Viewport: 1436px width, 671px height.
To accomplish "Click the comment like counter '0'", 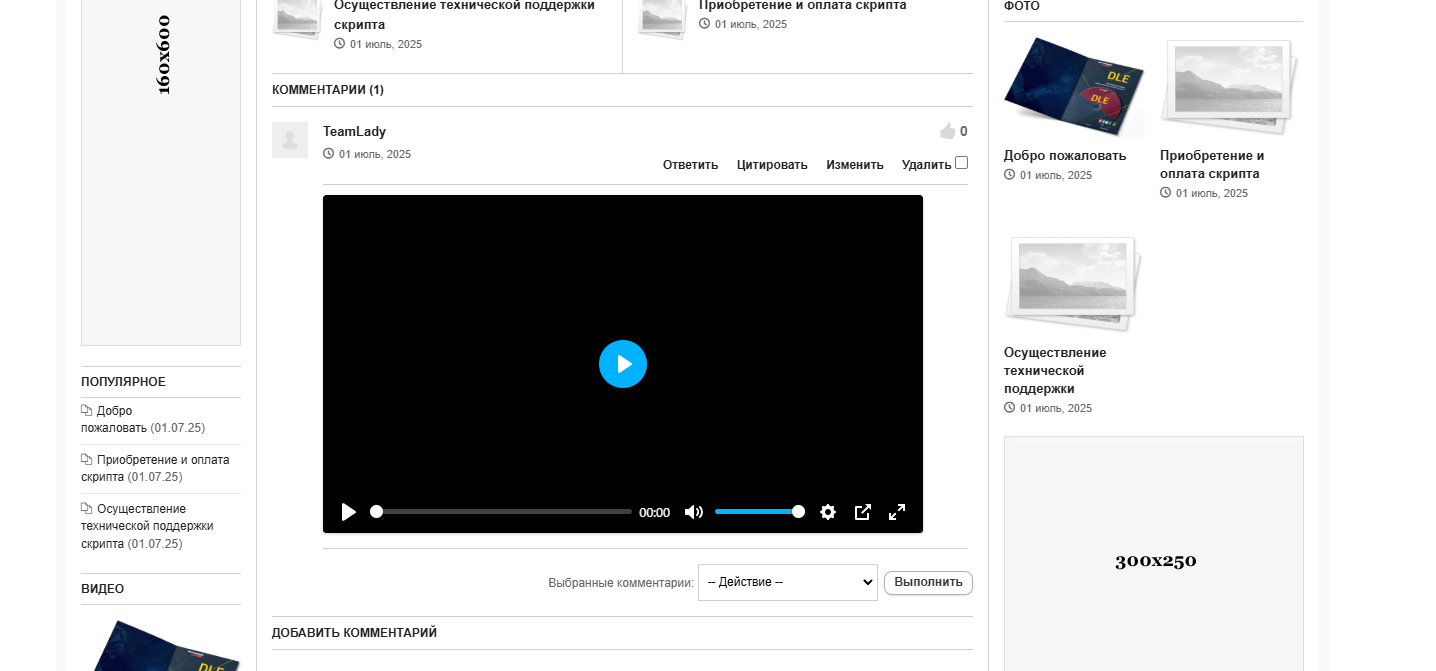I will click(964, 131).
